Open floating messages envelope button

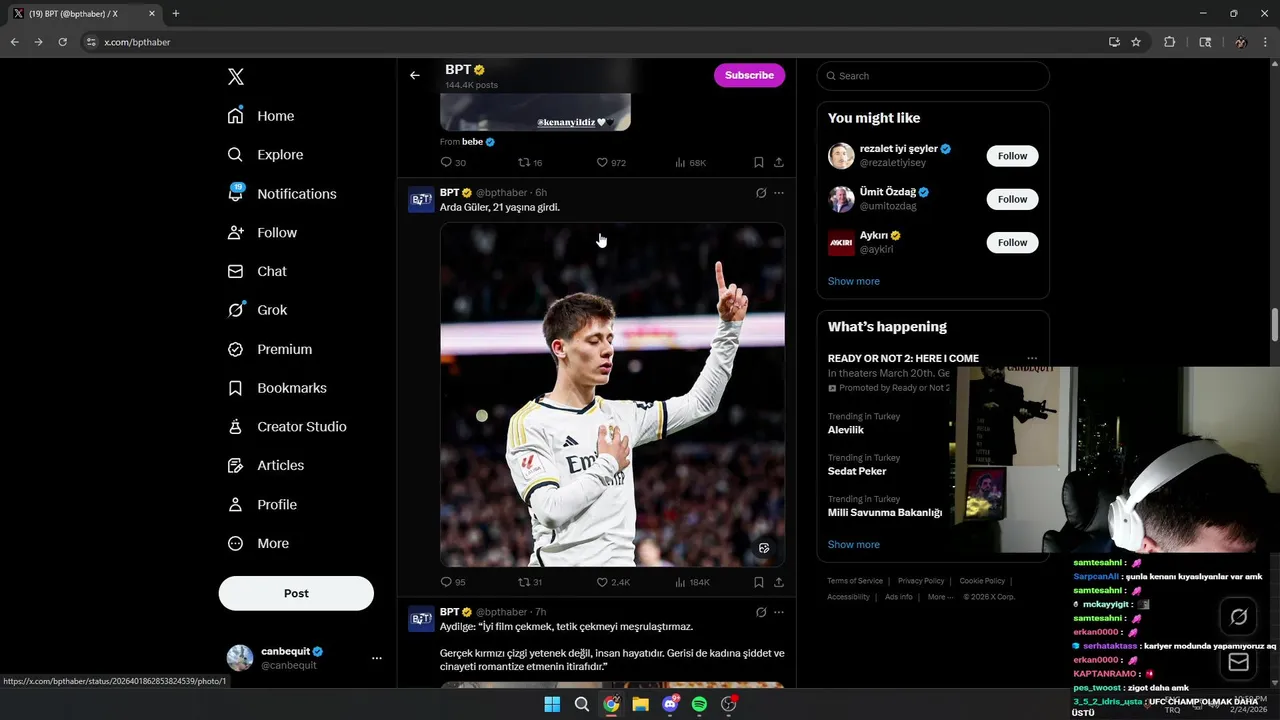1238,662
